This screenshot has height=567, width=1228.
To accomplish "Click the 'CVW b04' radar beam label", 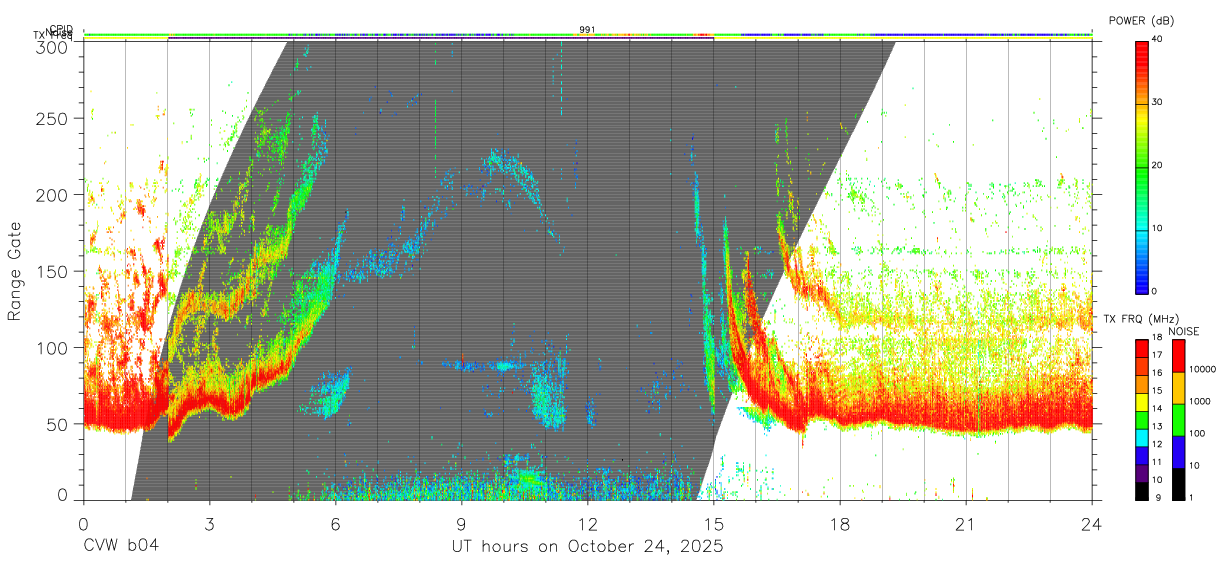I will (120, 546).
